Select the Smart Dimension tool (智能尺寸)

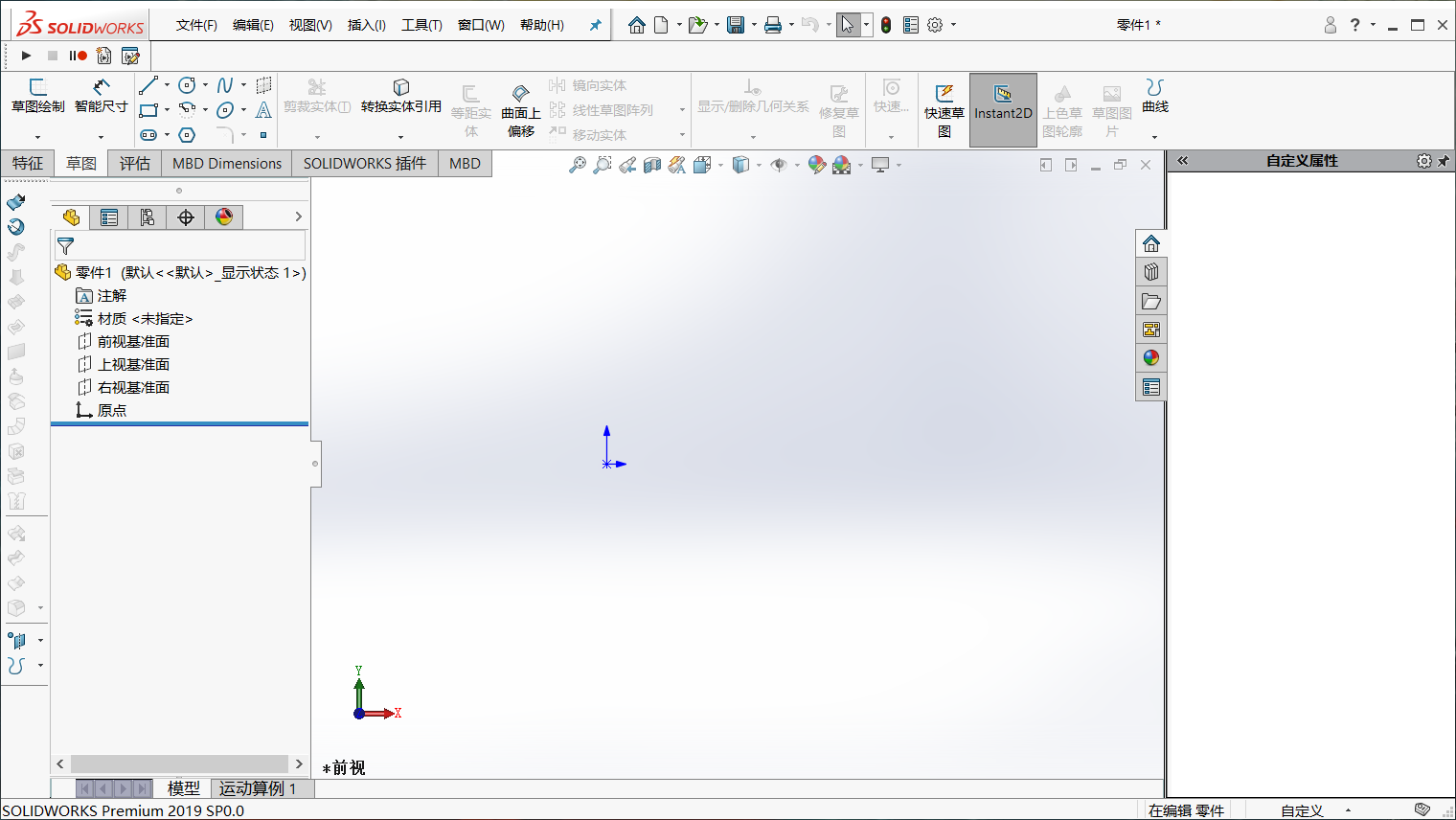pyautogui.click(x=101, y=96)
